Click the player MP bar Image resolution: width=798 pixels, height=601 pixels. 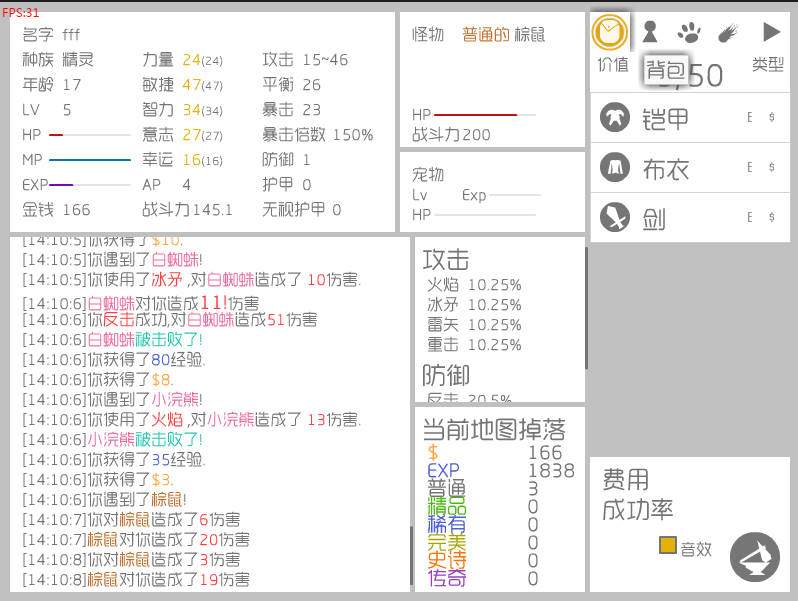(x=90, y=160)
